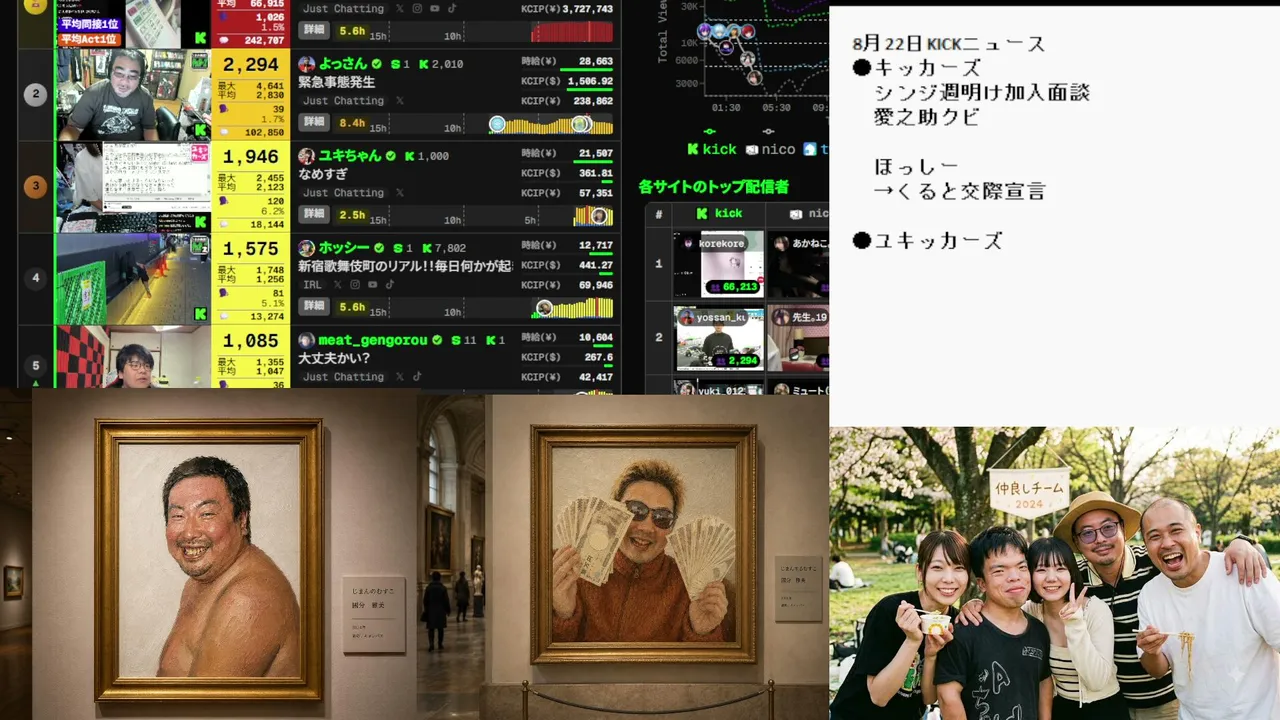Open 詳細 details for ホッシー
The height and width of the screenshot is (720, 1280).
[x=314, y=306]
